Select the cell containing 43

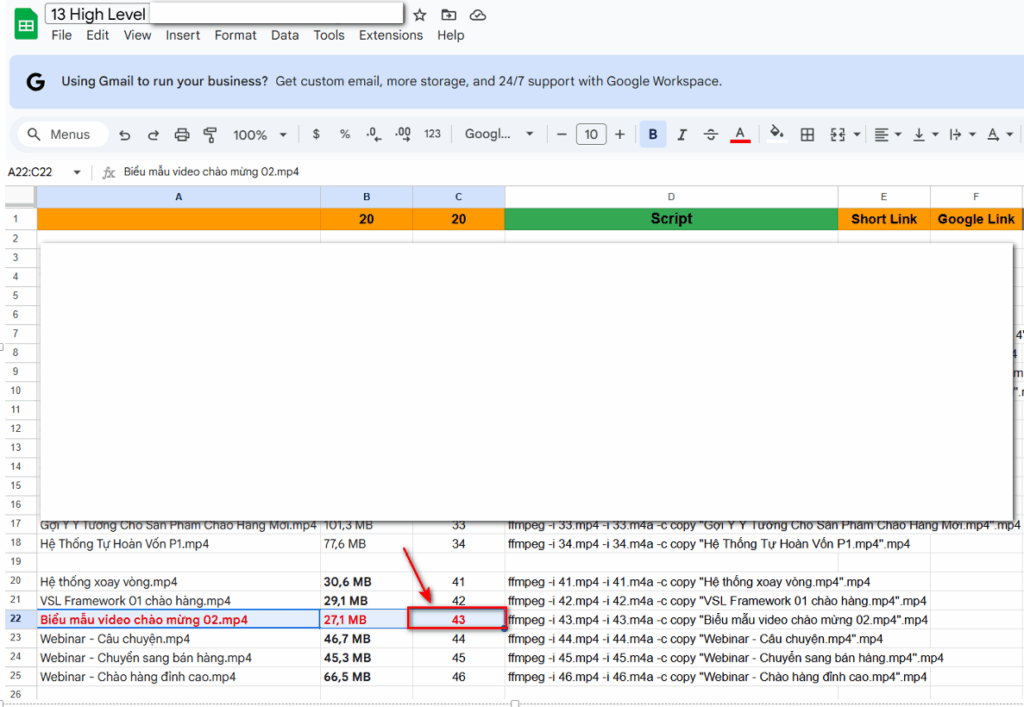pyautogui.click(x=458, y=619)
